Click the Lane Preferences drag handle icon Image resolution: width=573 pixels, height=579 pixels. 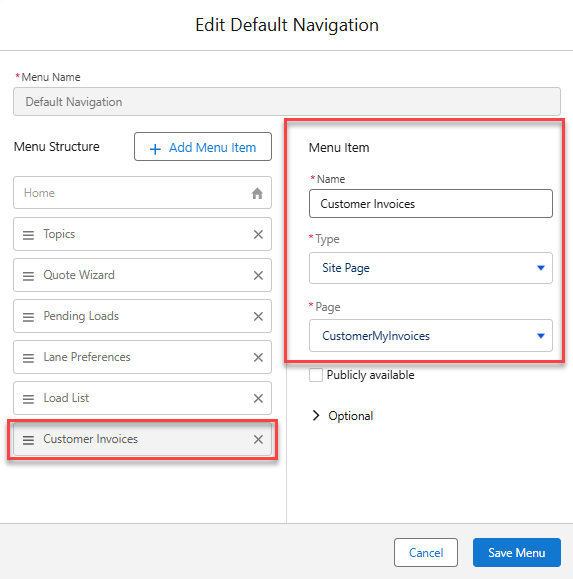tap(28, 358)
